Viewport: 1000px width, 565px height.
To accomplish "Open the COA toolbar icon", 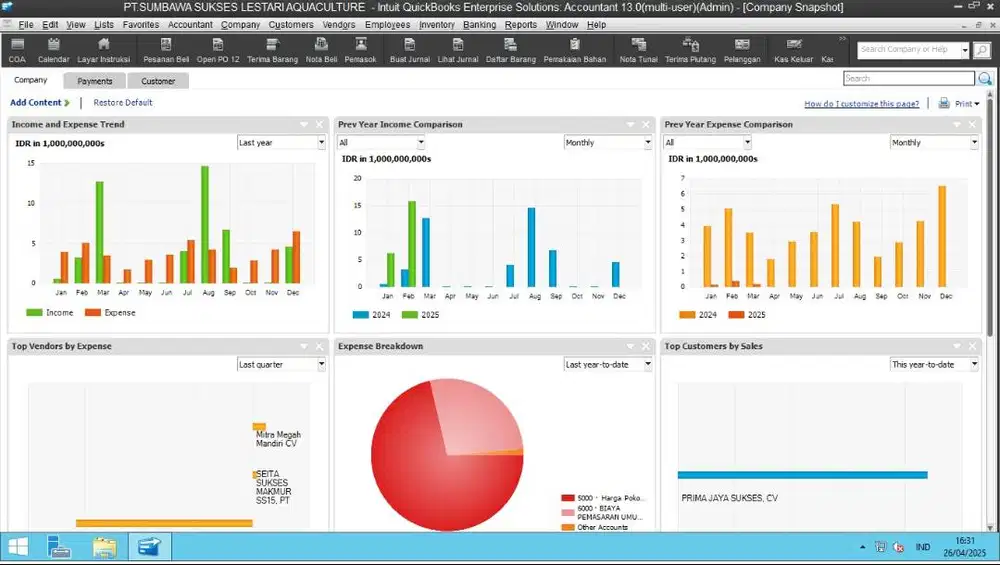I will pos(17,49).
